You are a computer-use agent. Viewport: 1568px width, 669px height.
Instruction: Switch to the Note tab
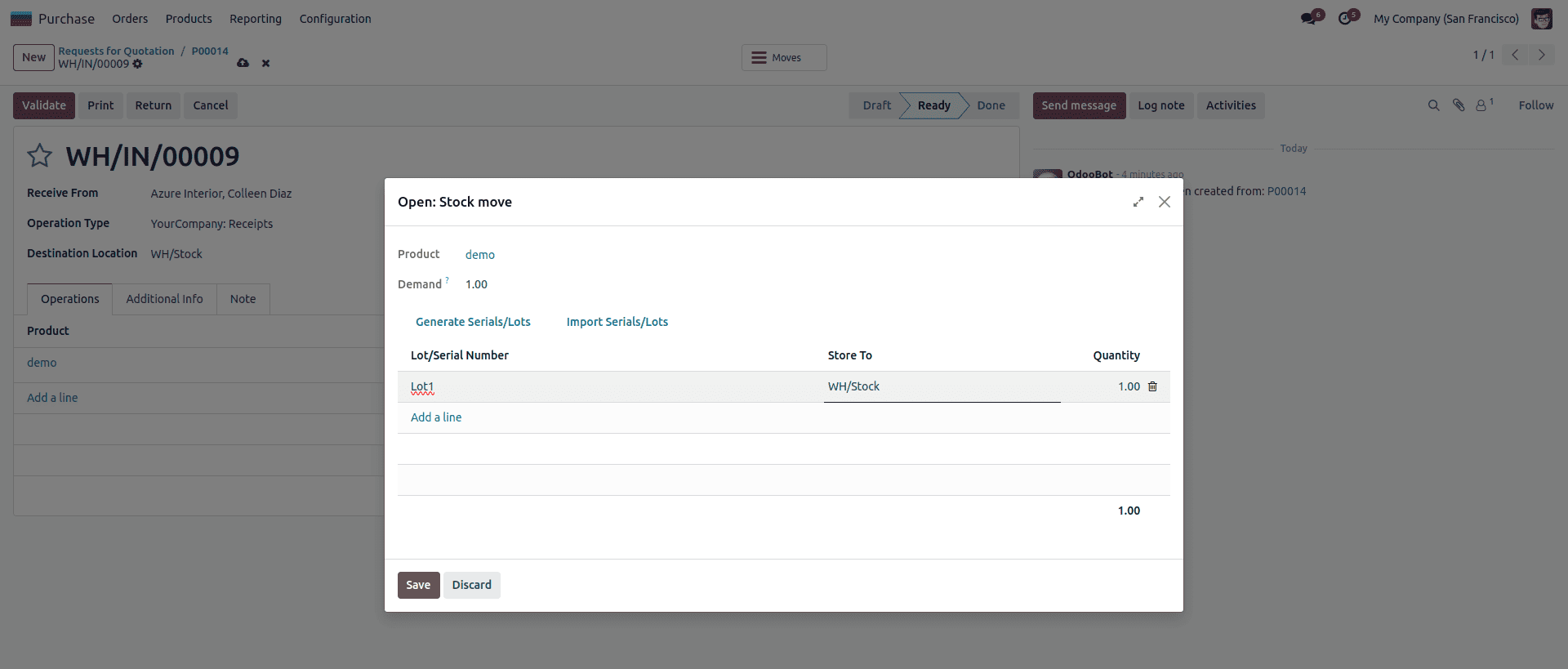pyautogui.click(x=243, y=299)
